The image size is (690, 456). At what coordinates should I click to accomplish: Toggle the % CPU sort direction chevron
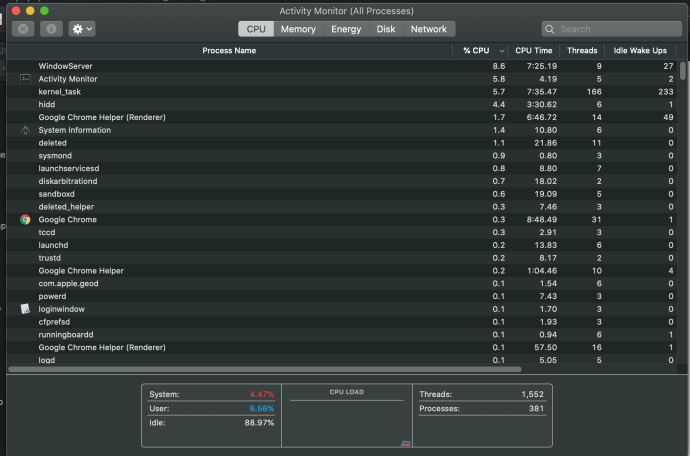click(x=502, y=51)
